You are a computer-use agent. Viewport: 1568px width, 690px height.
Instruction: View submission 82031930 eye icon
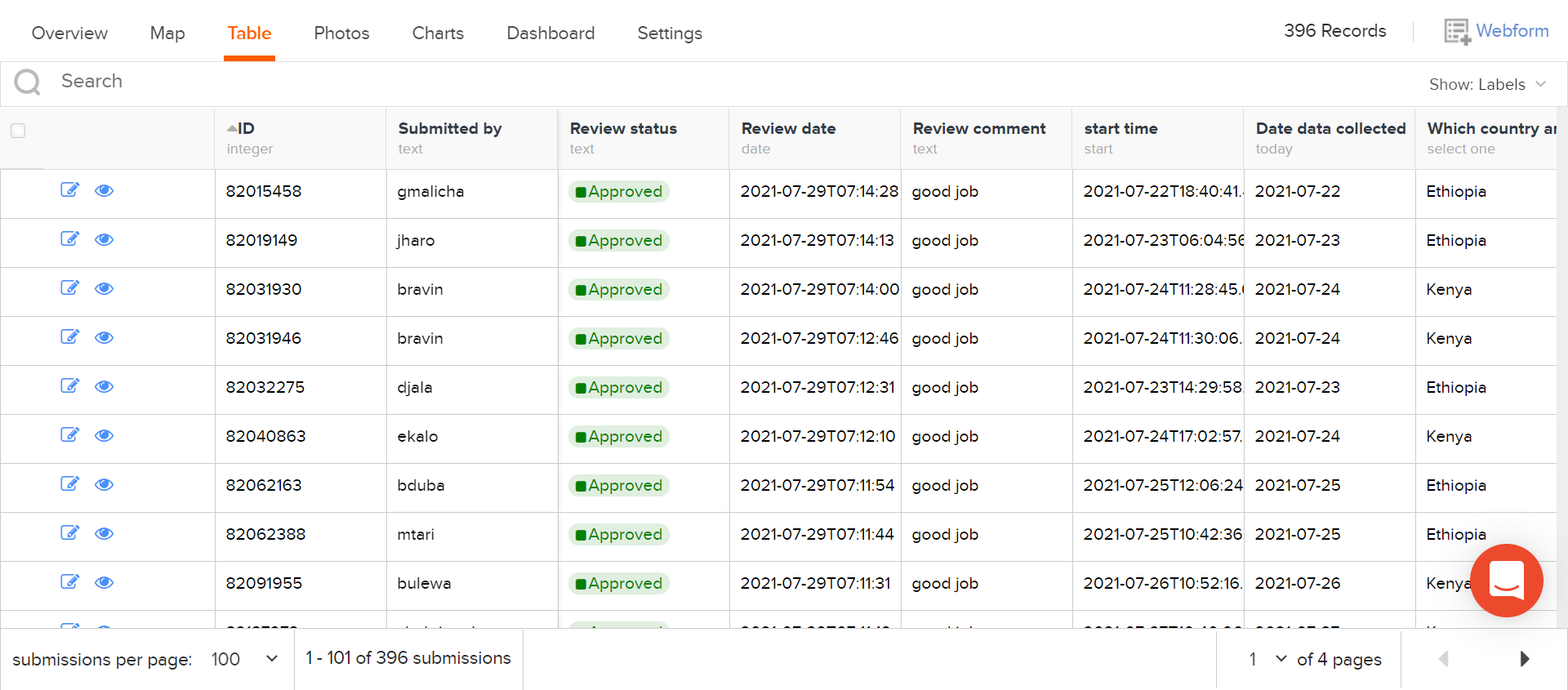coord(104,288)
